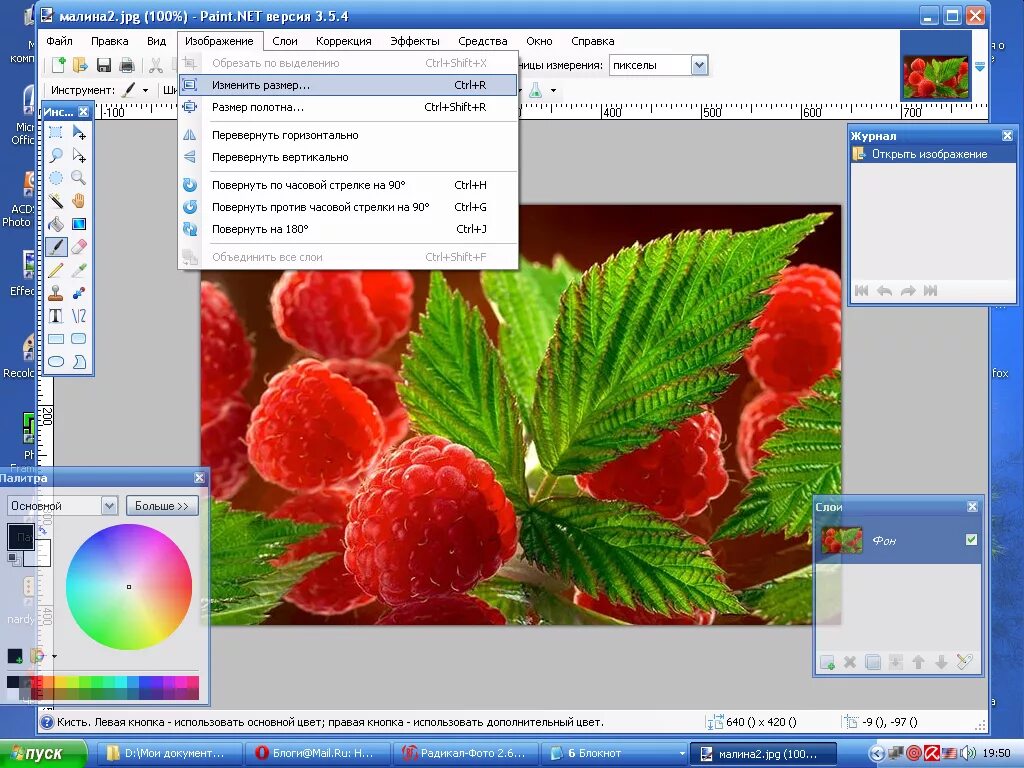Click the Больше >> button
The image size is (1024, 768).
click(x=161, y=505)
